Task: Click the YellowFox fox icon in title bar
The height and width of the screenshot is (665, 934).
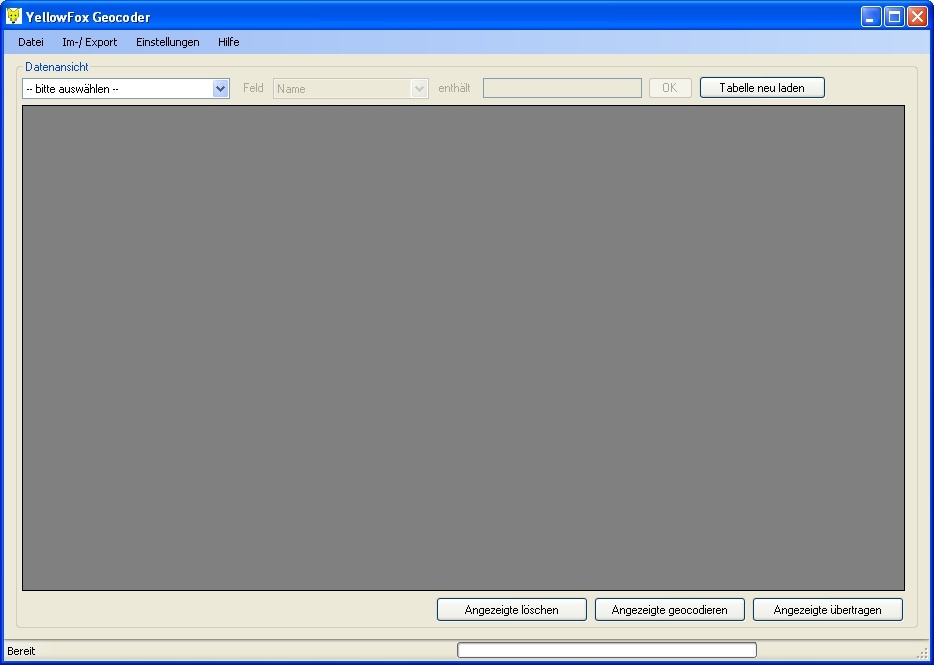Action: [13, 15]
